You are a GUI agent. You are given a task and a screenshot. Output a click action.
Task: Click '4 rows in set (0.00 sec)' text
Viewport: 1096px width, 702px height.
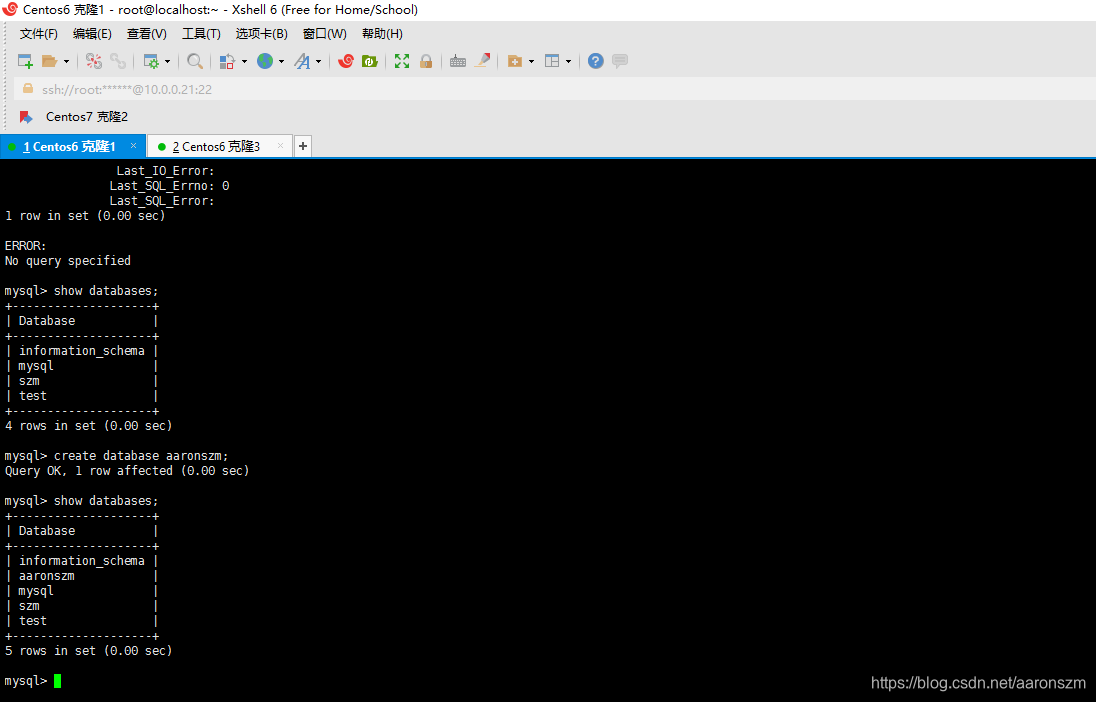point(89,425)
